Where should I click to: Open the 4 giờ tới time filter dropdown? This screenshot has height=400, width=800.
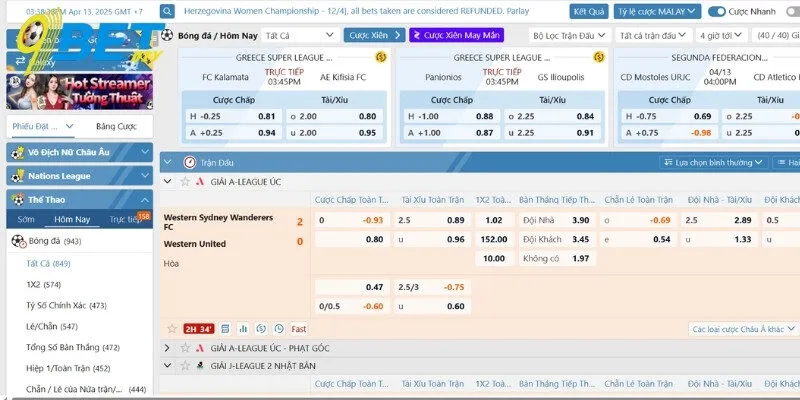721,35
